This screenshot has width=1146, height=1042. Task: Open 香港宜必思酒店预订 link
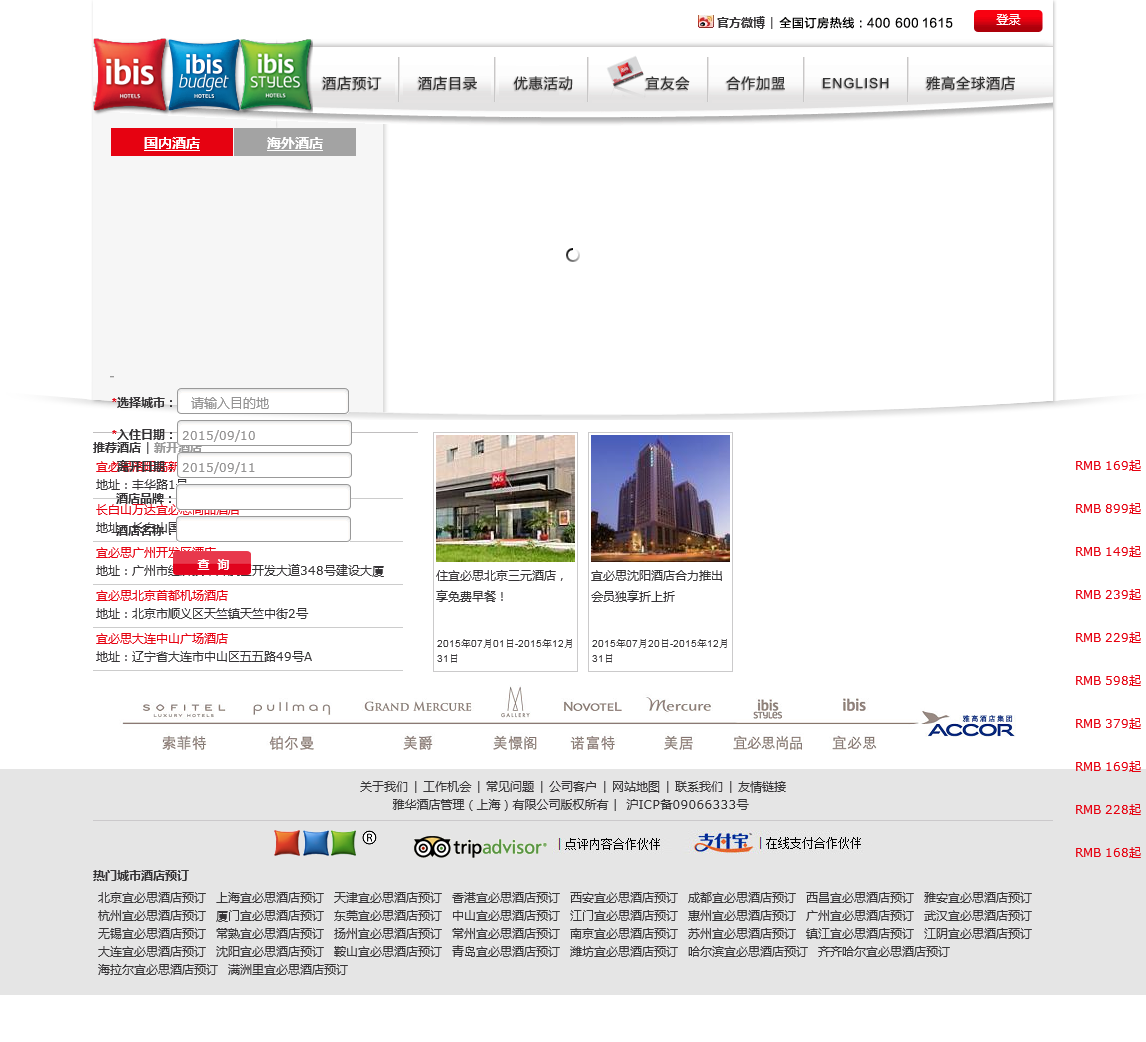(506, 898)
